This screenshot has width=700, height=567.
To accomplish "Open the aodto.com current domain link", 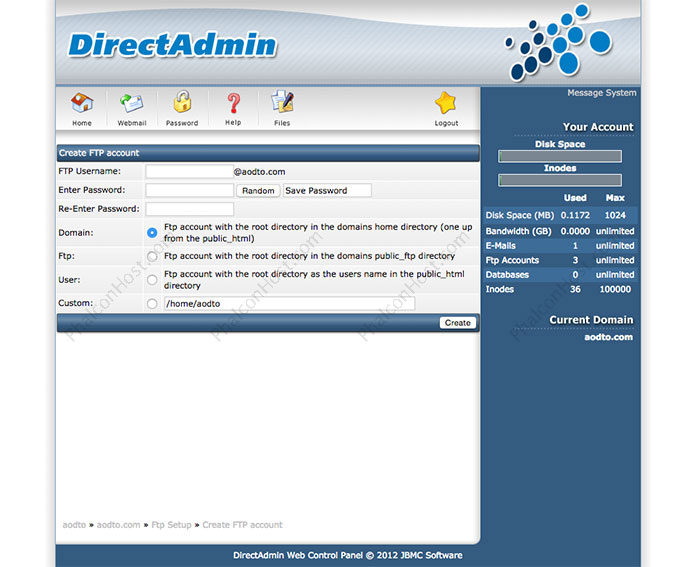I will [608, 337].
